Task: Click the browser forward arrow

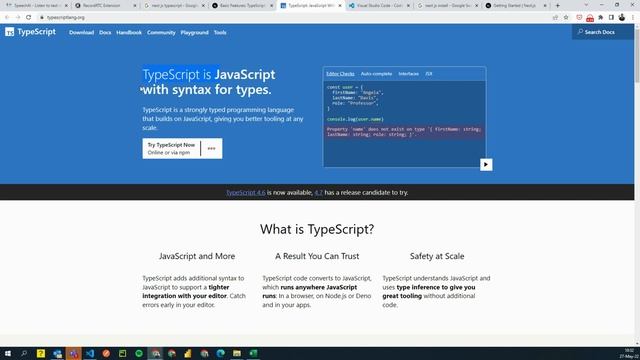Action: coord(18,18)
